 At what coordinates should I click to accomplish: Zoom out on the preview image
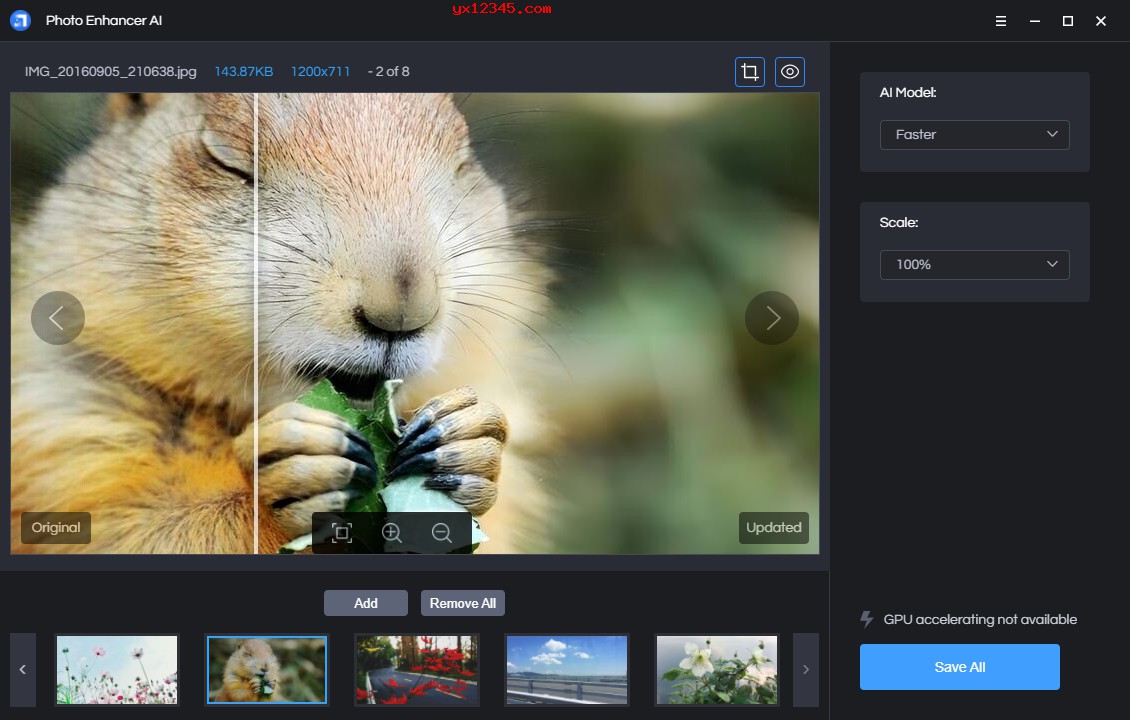pos(442,532)
